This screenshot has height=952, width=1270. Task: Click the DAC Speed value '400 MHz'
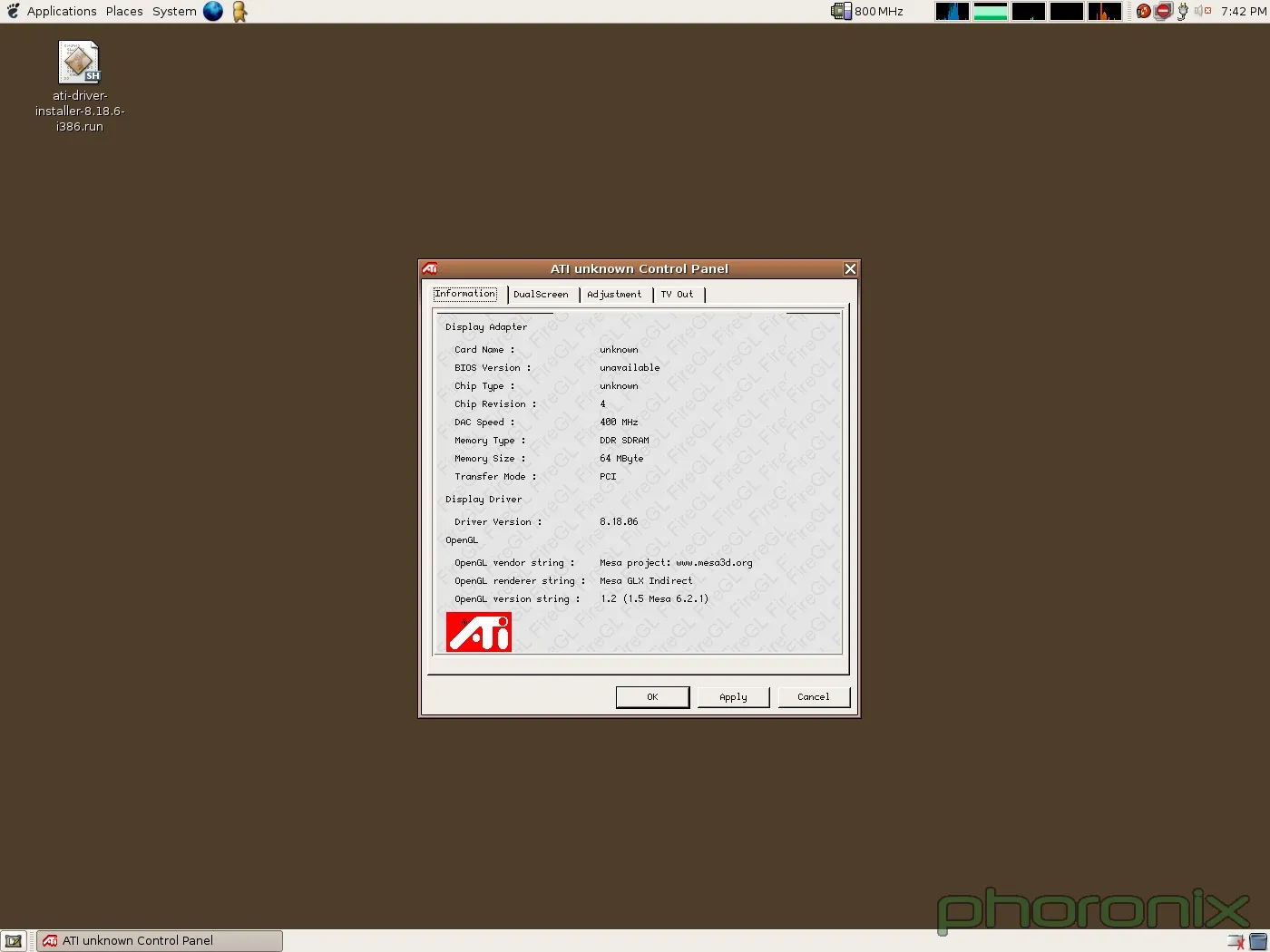click(619, 423)
